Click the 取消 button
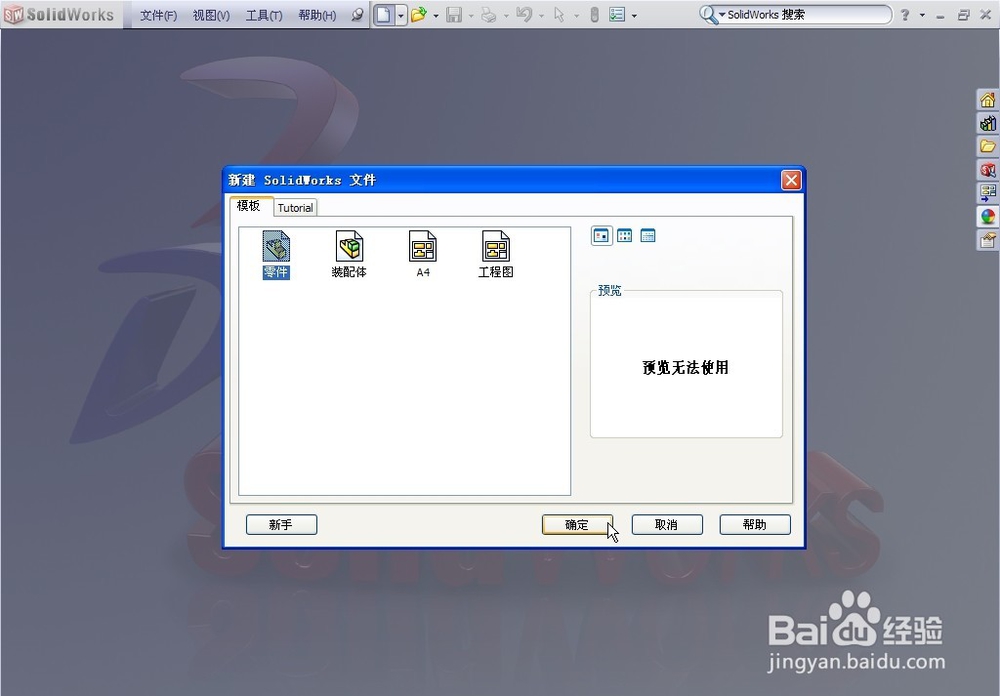This screenshot has width=1000, height=696. pyautogui.click(x=667, y=524)
